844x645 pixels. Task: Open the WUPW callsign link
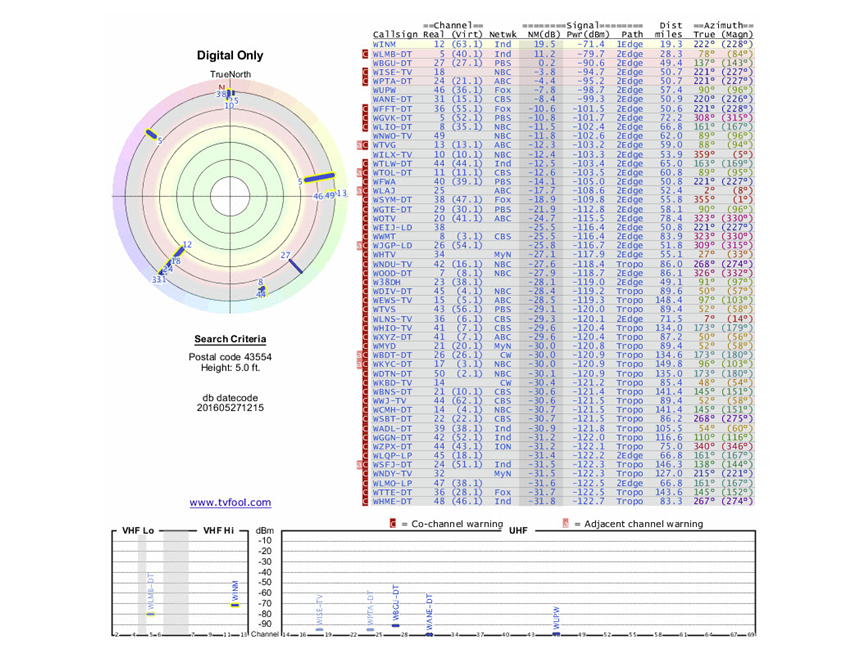[384, 90]
